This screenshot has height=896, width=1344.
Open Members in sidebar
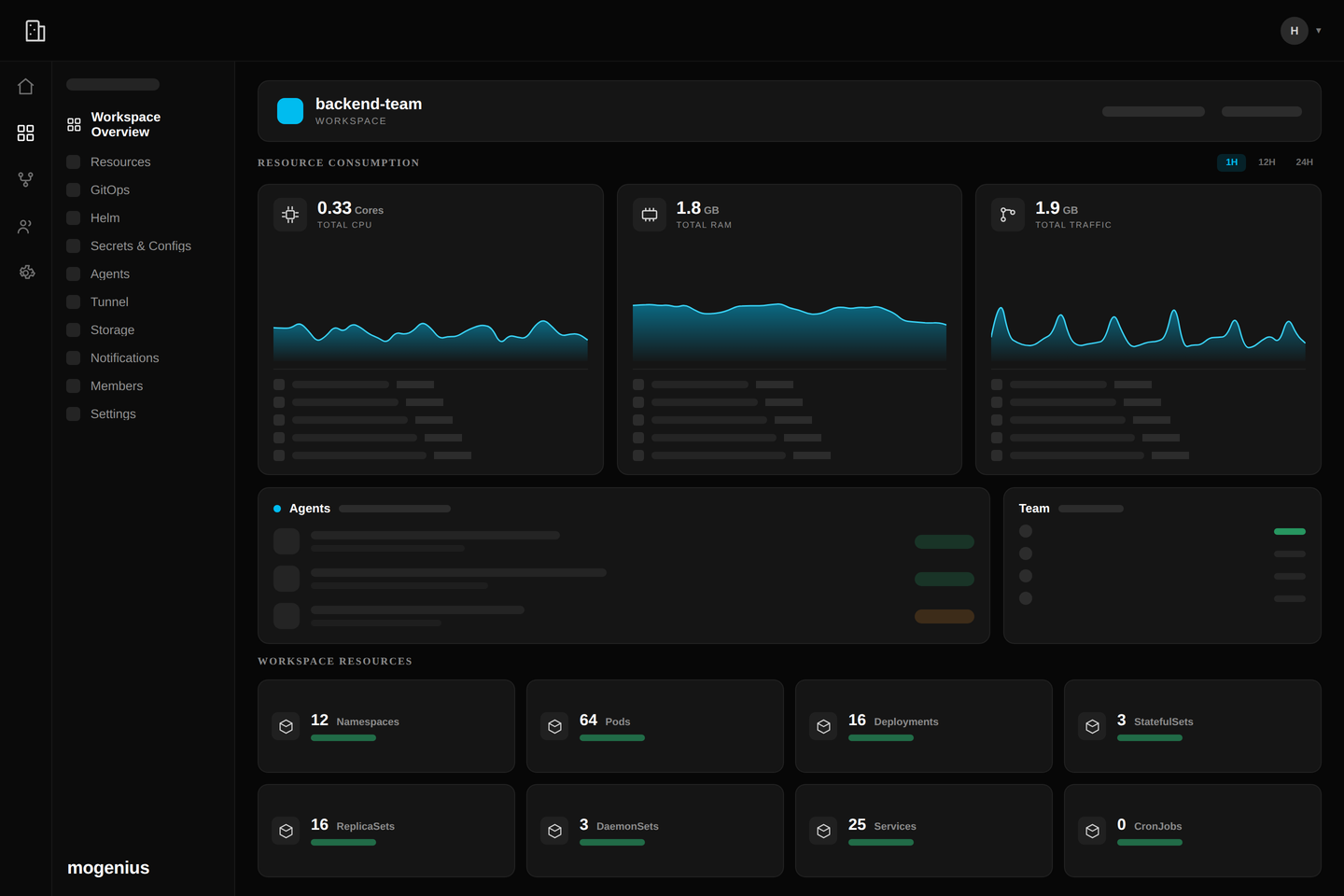(117, 386)
